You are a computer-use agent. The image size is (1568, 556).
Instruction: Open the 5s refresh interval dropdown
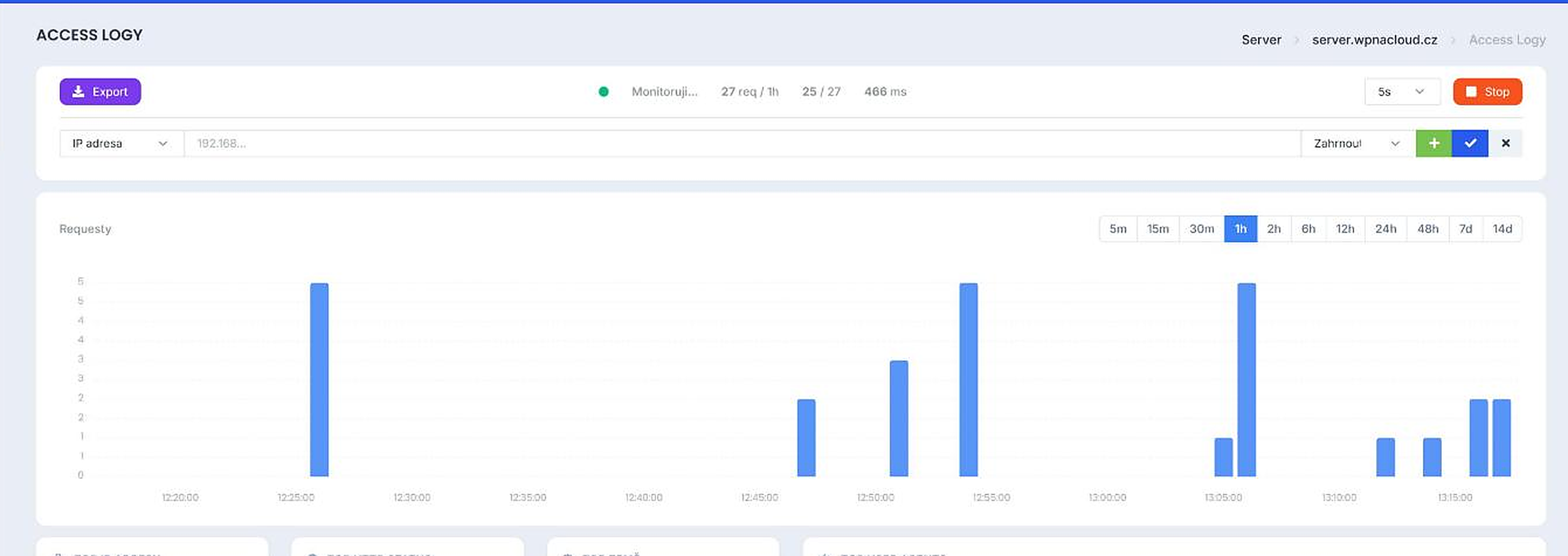click(1402, 92)
